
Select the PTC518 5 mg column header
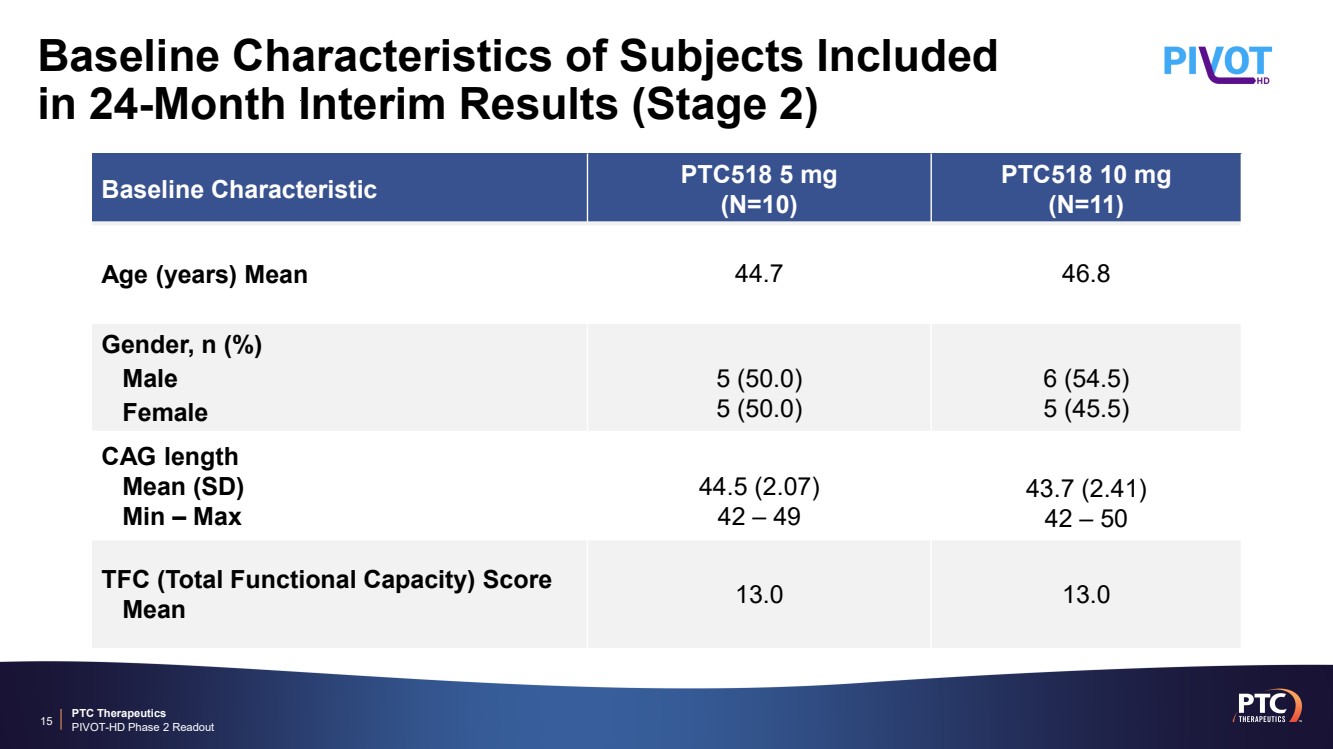pyautogui.click(x=759, y=189)
